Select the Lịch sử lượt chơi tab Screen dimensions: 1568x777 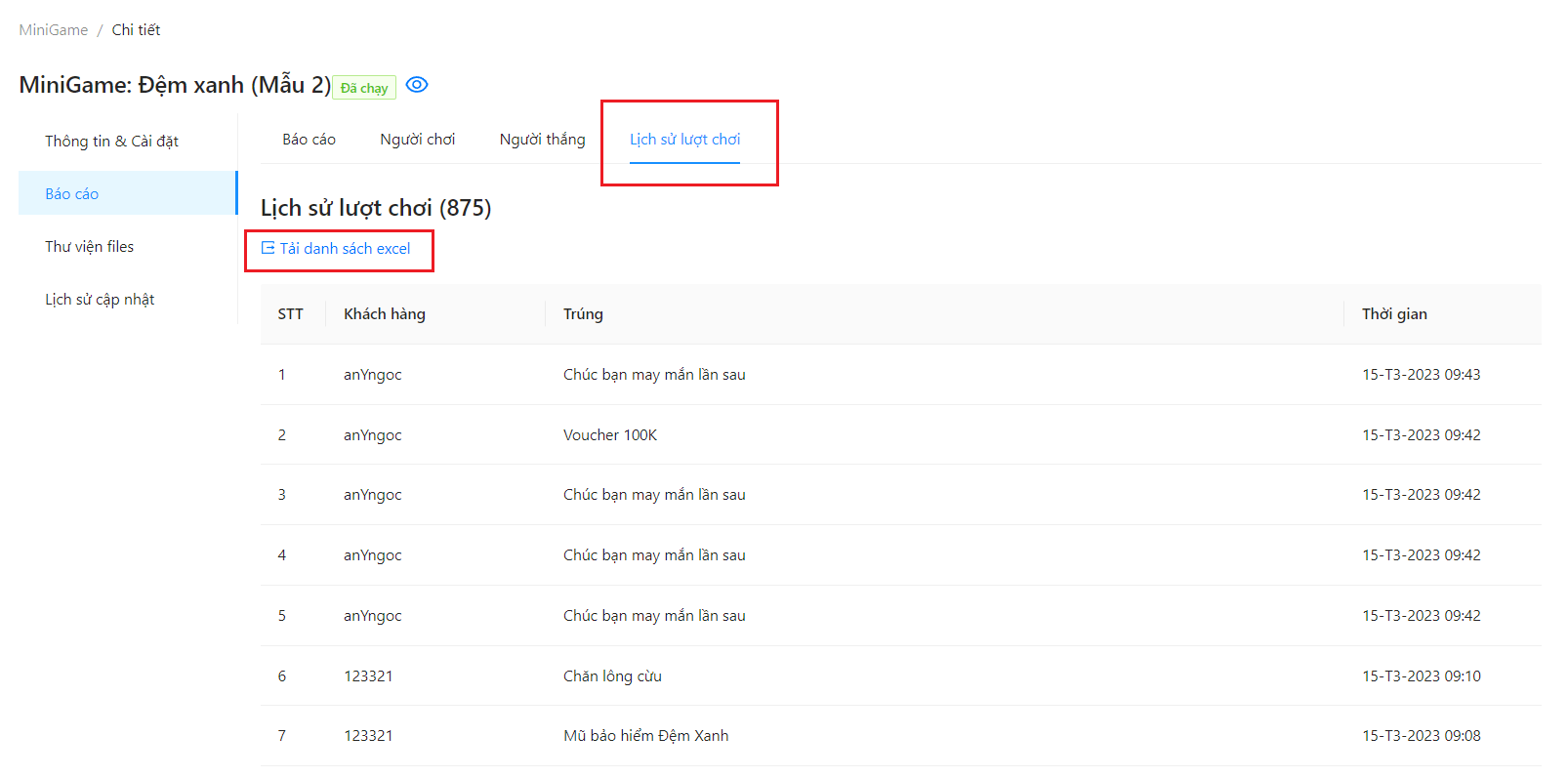(x=684, y=140)
